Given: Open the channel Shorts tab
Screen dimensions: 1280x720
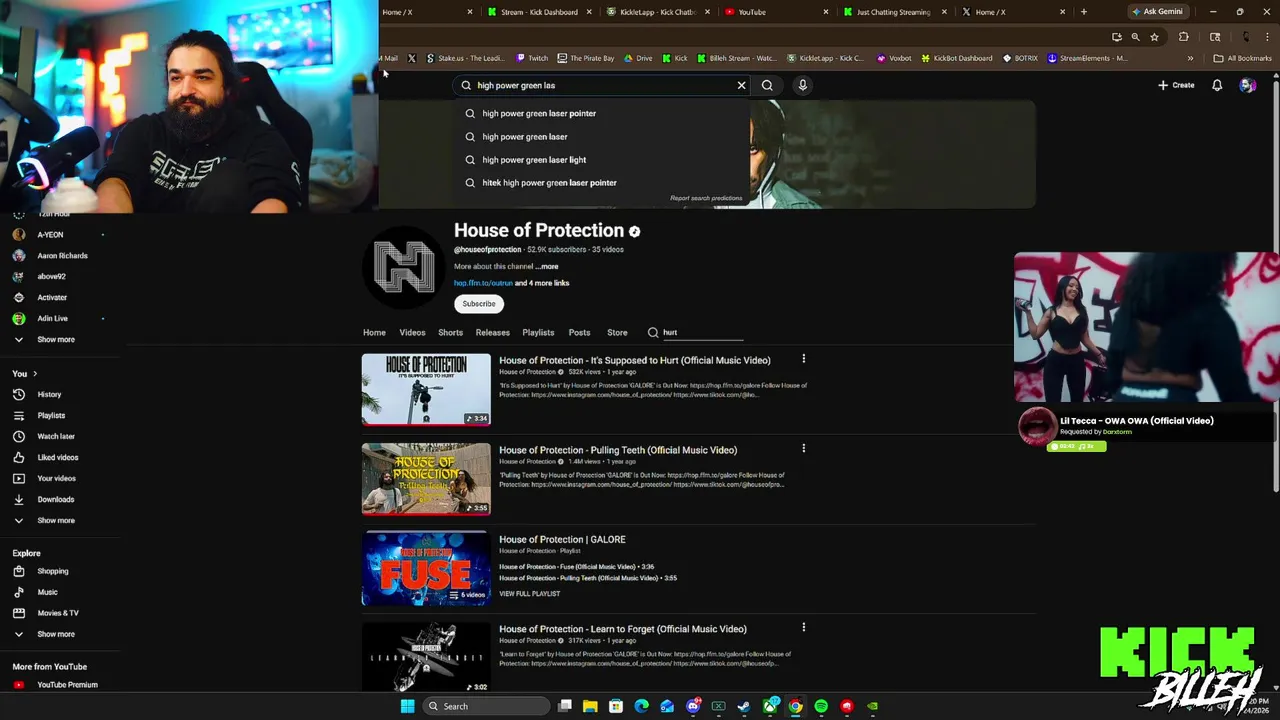Looking at the screenshot, I should pos(450,332).
